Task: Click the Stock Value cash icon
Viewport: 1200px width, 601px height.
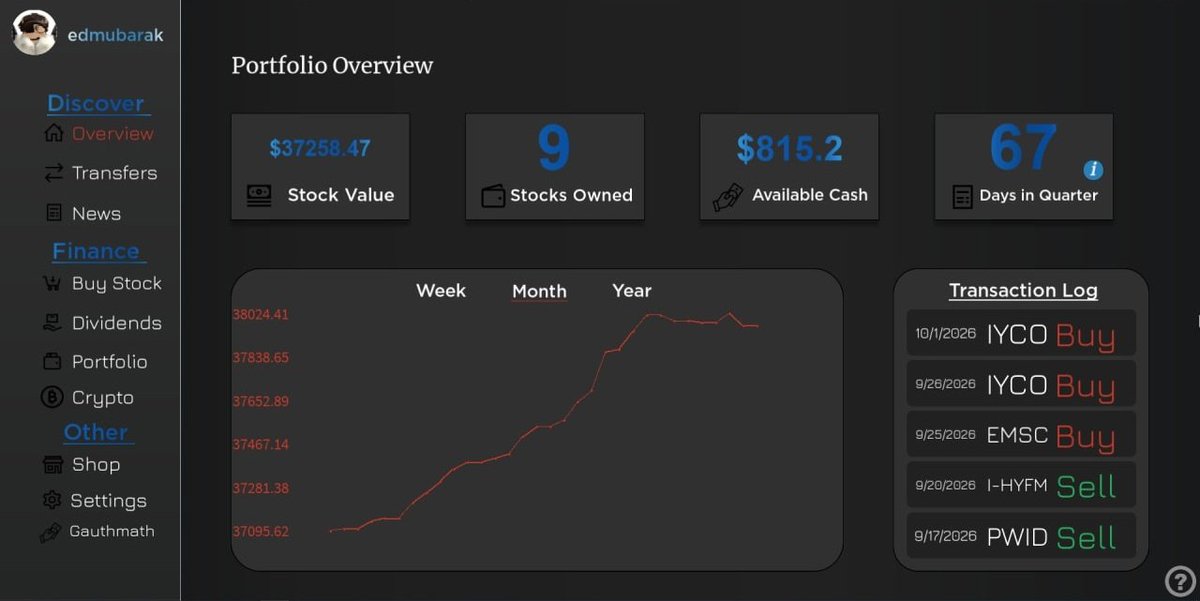Action: 258,195
